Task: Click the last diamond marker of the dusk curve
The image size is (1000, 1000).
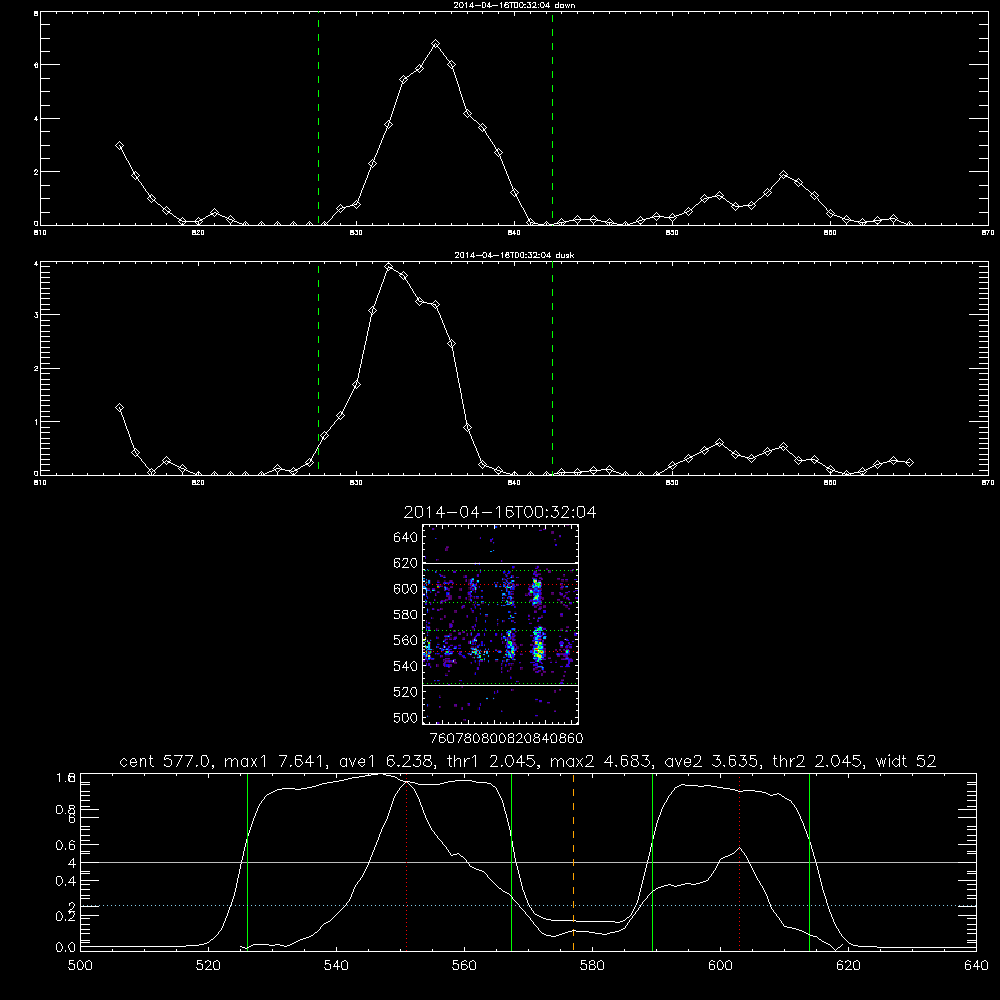Action: pos(909,462)
